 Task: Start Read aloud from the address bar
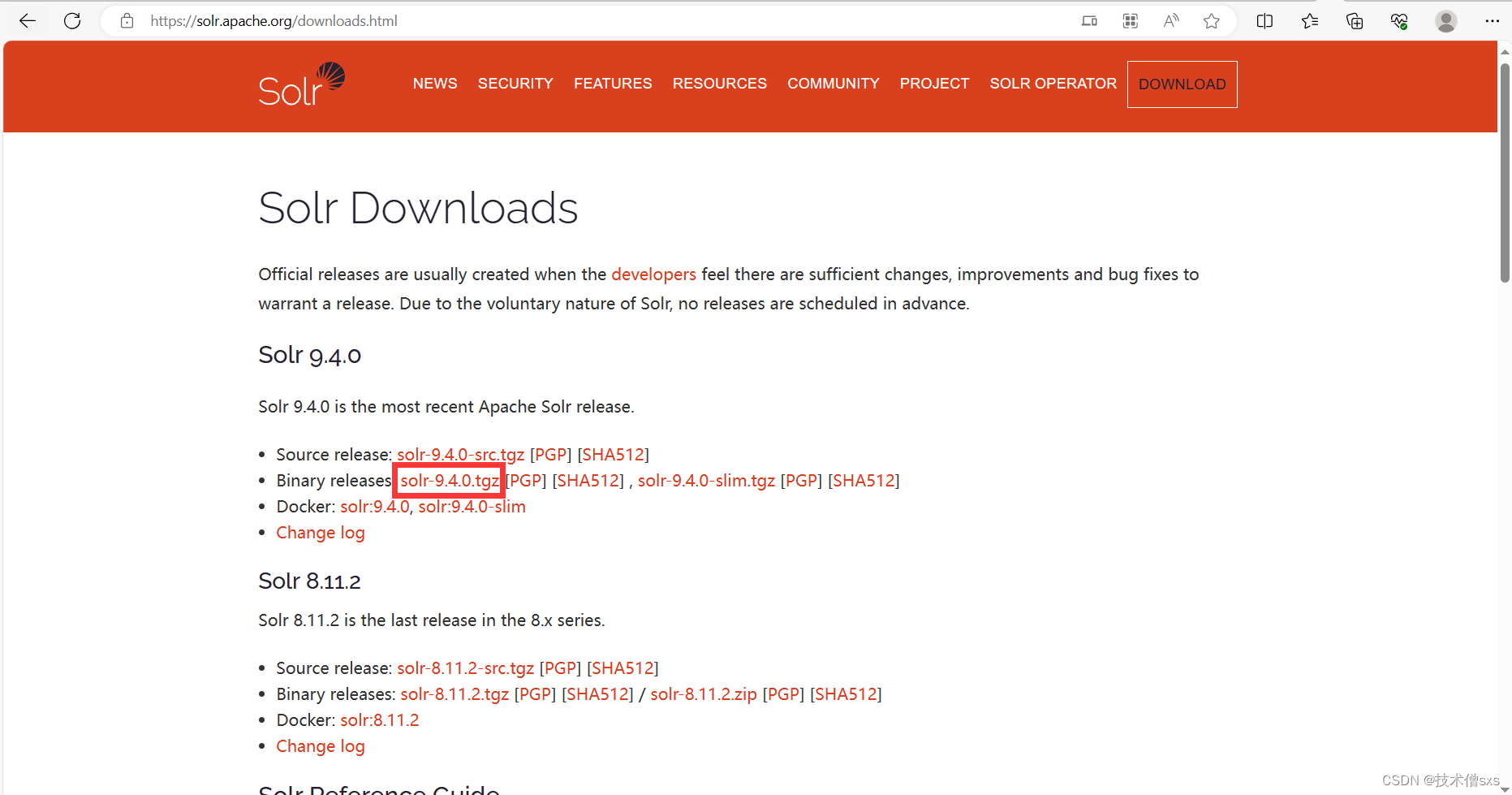1170,21
